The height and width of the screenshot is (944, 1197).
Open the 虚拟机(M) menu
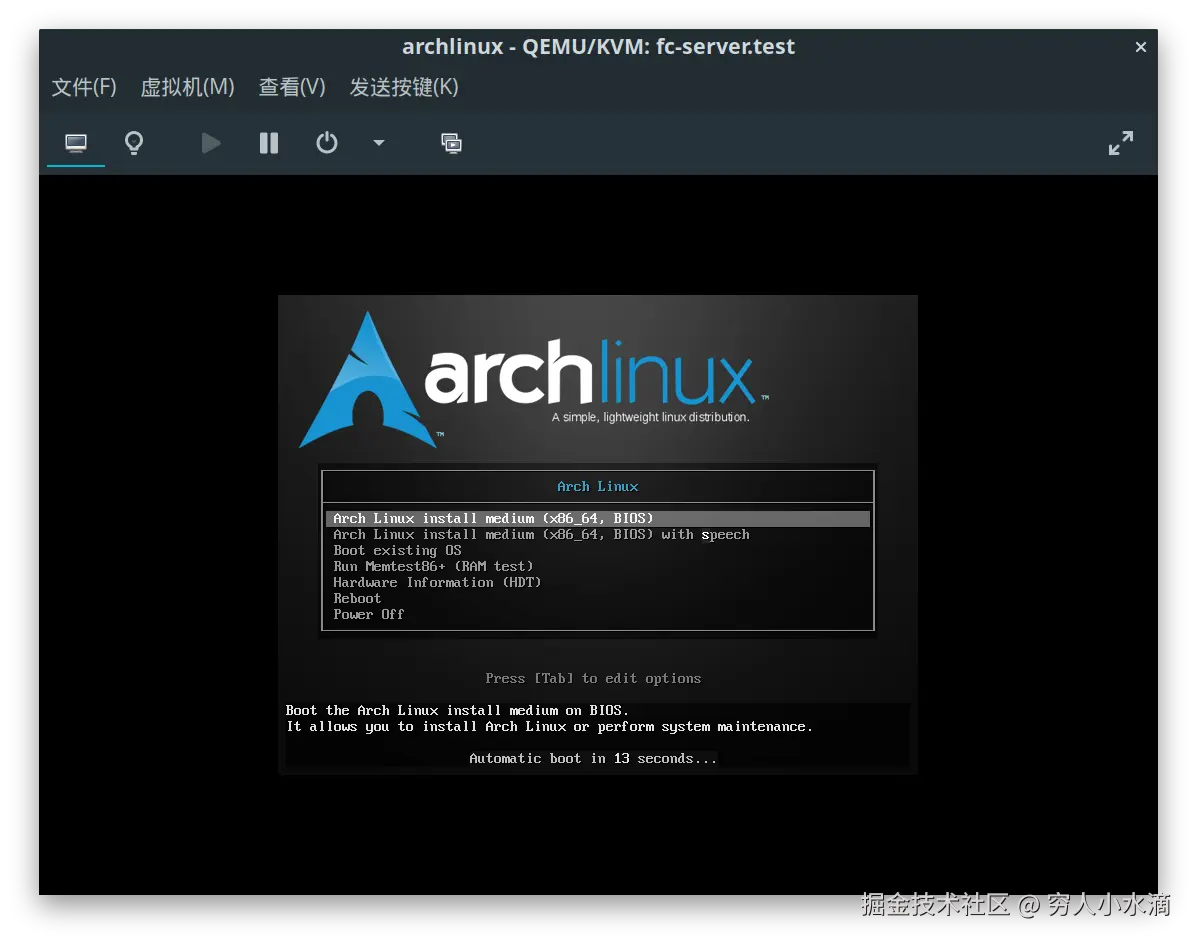tap(187, 87)
